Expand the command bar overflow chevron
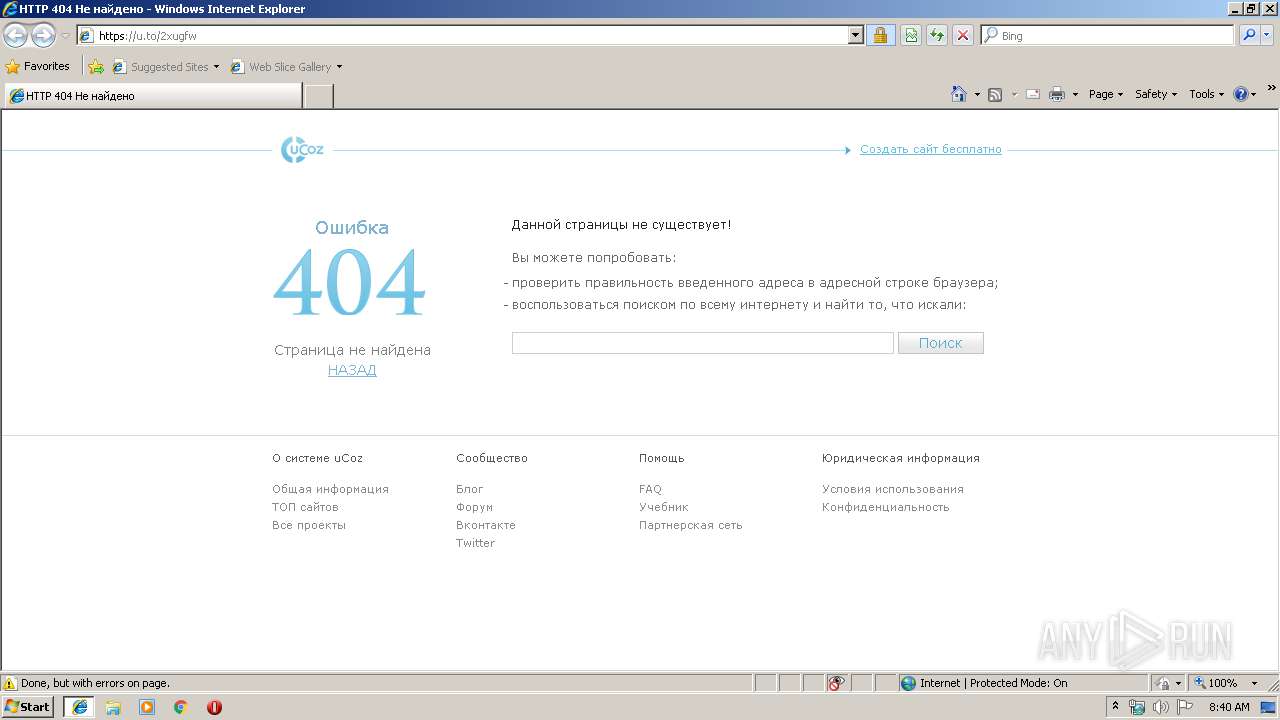 [x=1271, y=89]
